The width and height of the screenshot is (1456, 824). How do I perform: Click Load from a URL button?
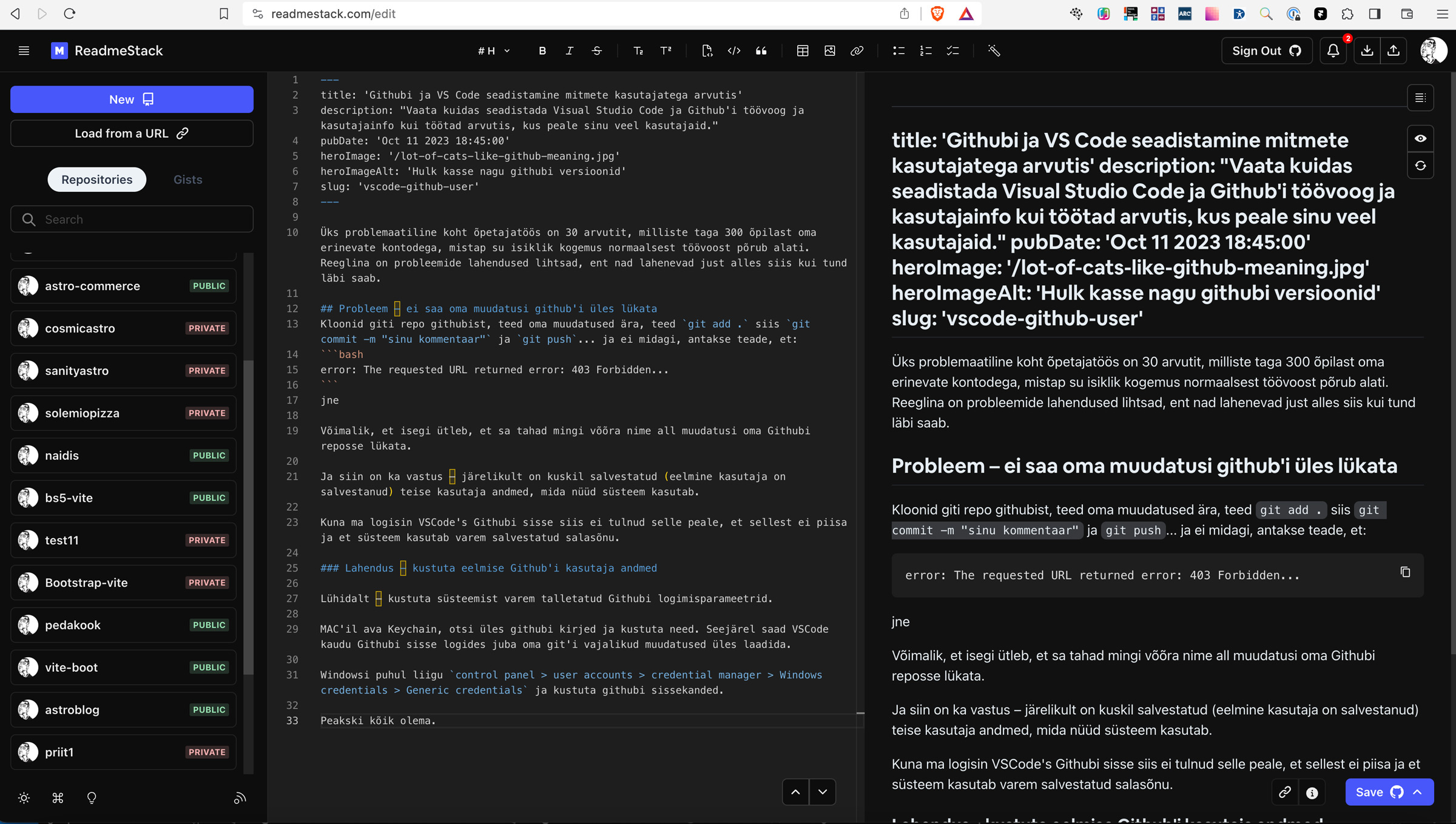click(x=132, y=133)
